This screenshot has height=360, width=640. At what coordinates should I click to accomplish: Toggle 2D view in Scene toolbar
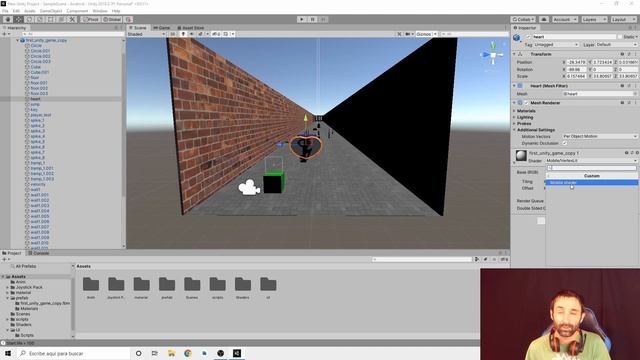[x=173, y=34]
